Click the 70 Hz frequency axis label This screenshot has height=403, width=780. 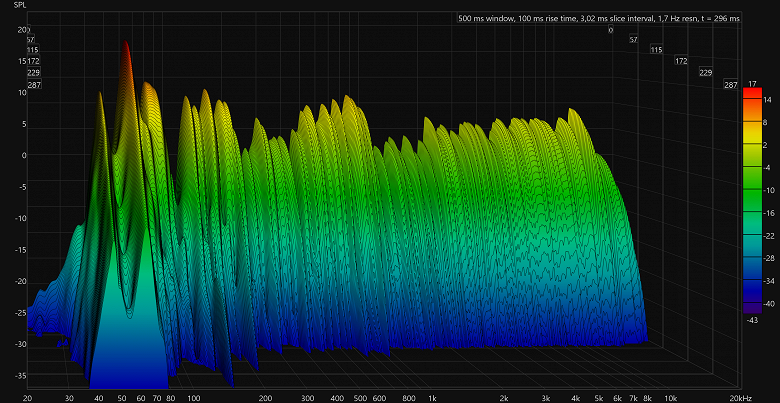(x=157, y=398)
